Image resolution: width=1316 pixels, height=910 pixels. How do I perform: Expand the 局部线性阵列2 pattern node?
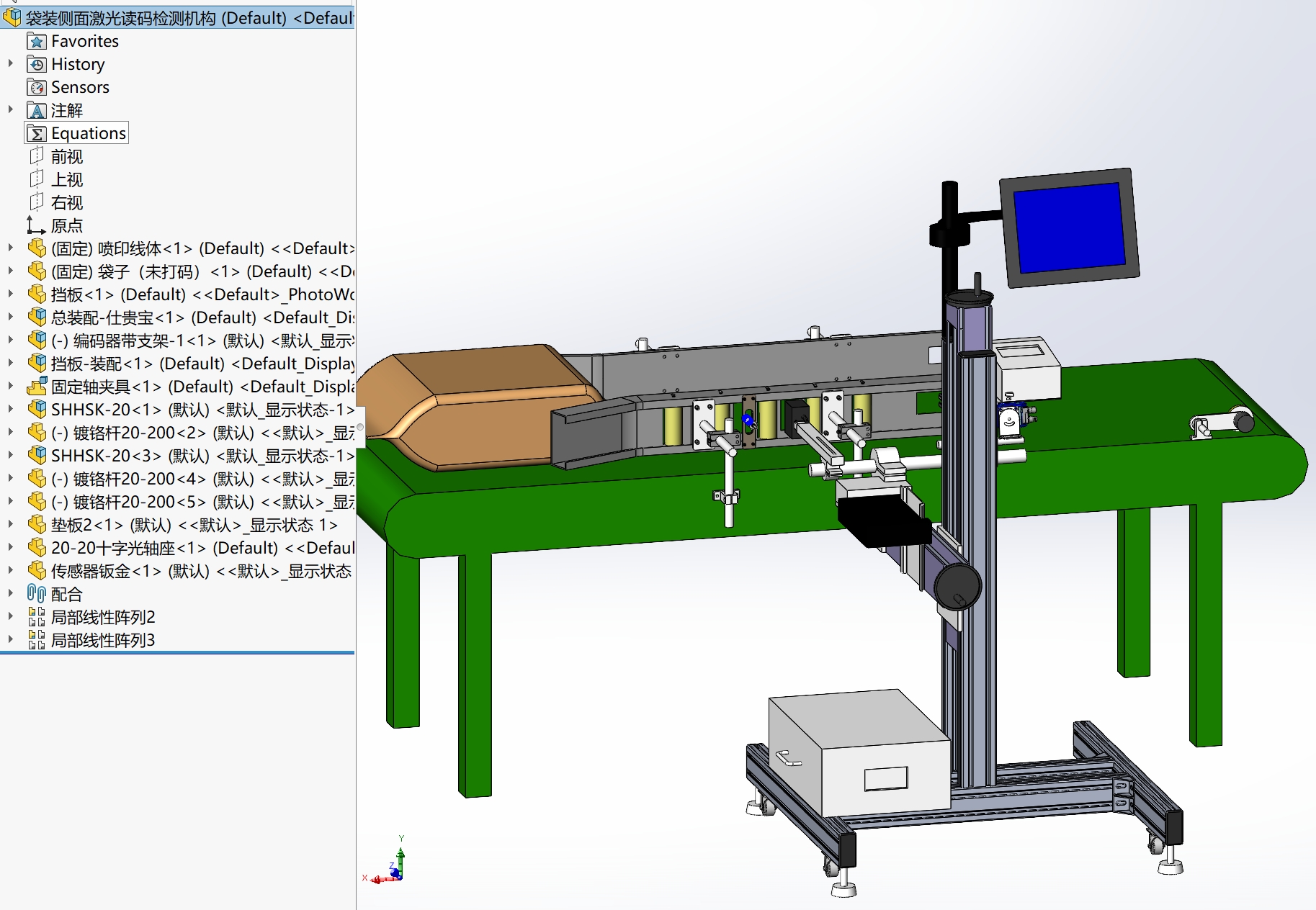11,616
